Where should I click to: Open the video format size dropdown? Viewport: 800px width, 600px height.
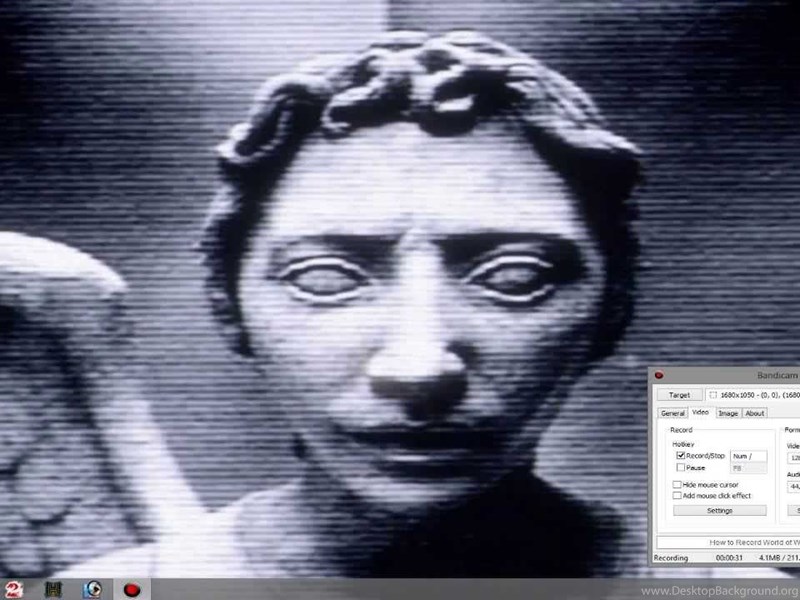[794, 457]
